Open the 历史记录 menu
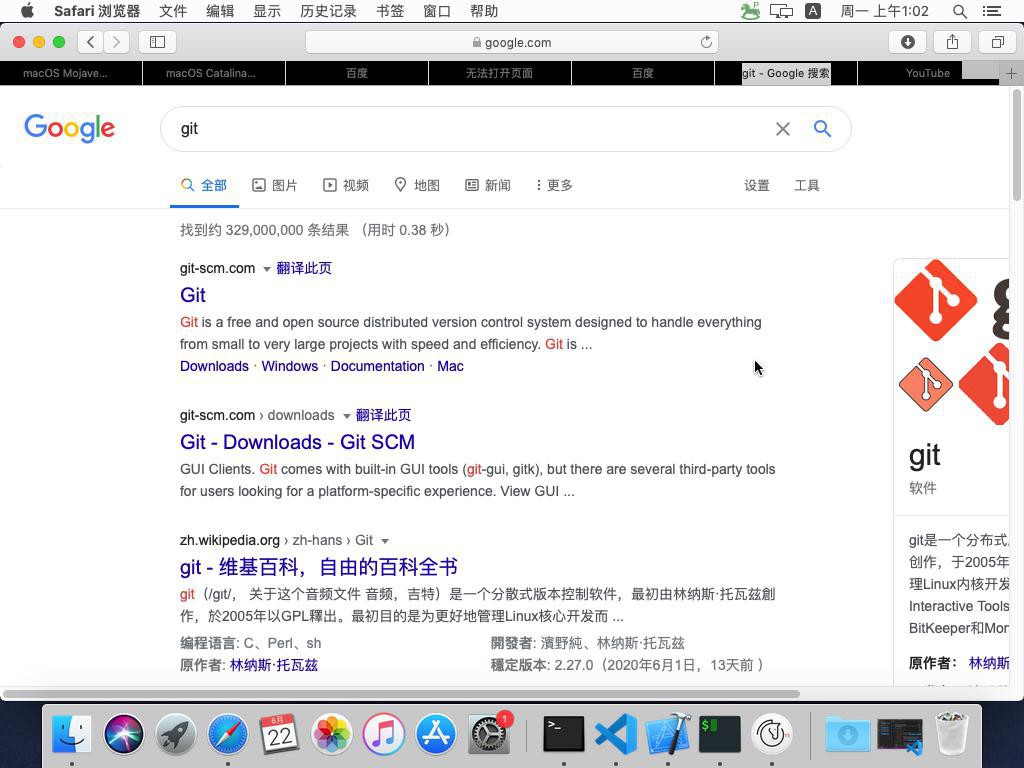 328,11
